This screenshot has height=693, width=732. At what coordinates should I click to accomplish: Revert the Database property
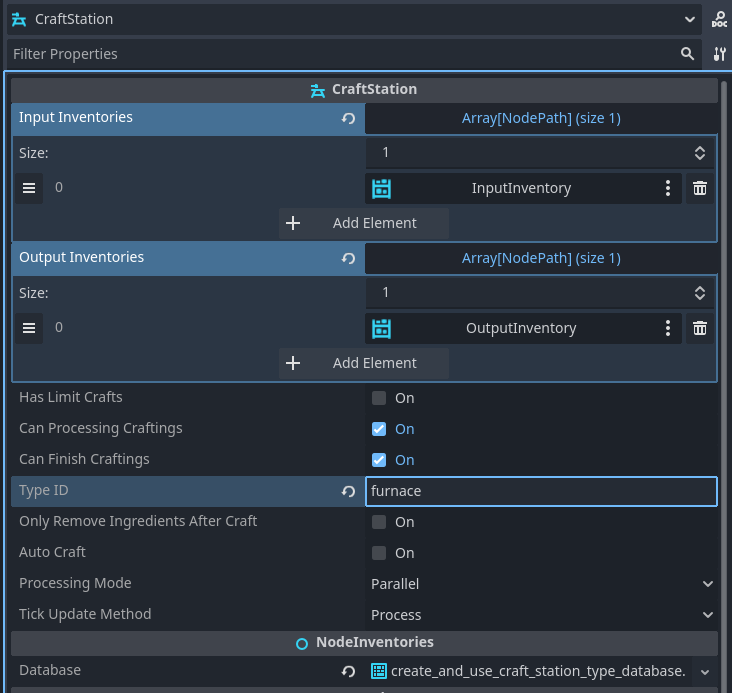pyautogui.click(x=348, y=672)
